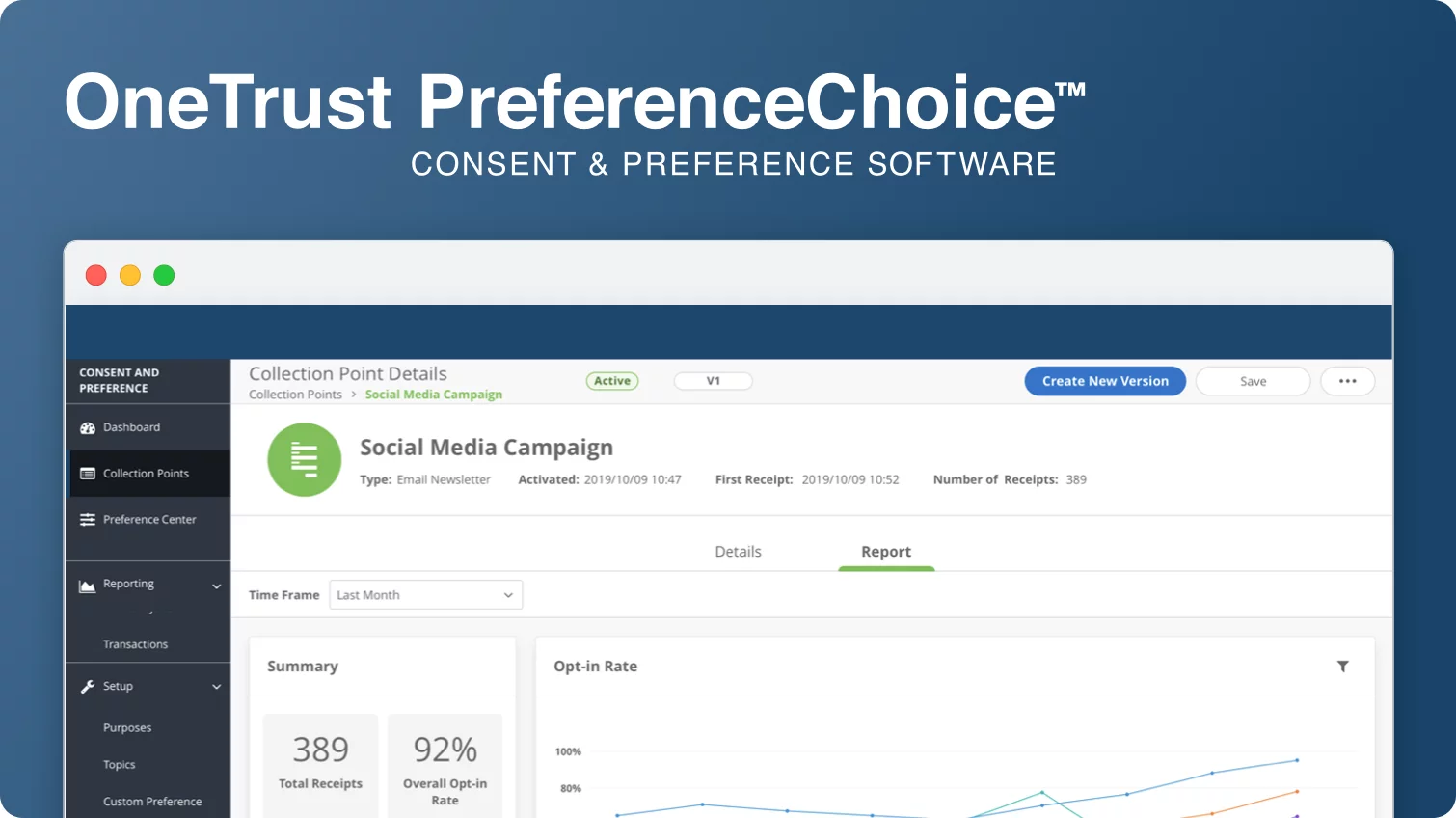The height and width of the screenshot is (818, 1456).
Task: Open the Preference Center sliders icon
Action: tap(88, 520)
